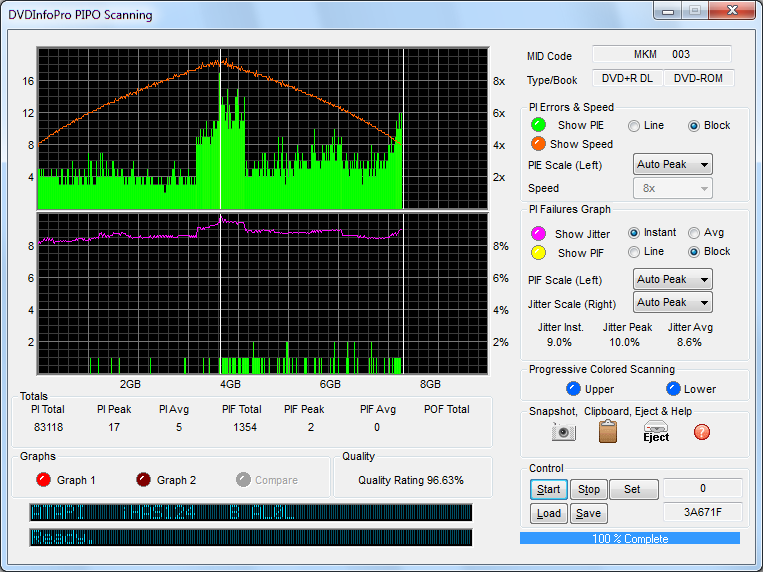Copy results using the clipboard icon
Viewport: 763px width, 572px height.
(x=608, y=431)
